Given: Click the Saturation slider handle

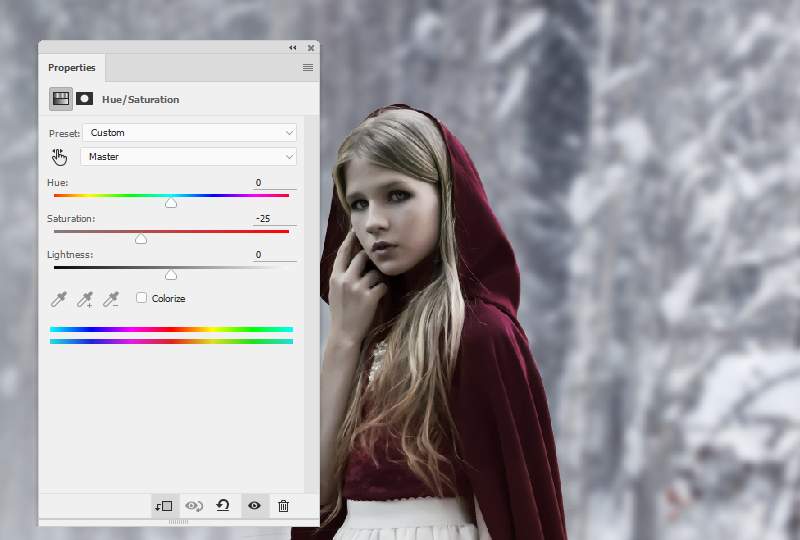Looking at the screenshot, I should 141,239.
